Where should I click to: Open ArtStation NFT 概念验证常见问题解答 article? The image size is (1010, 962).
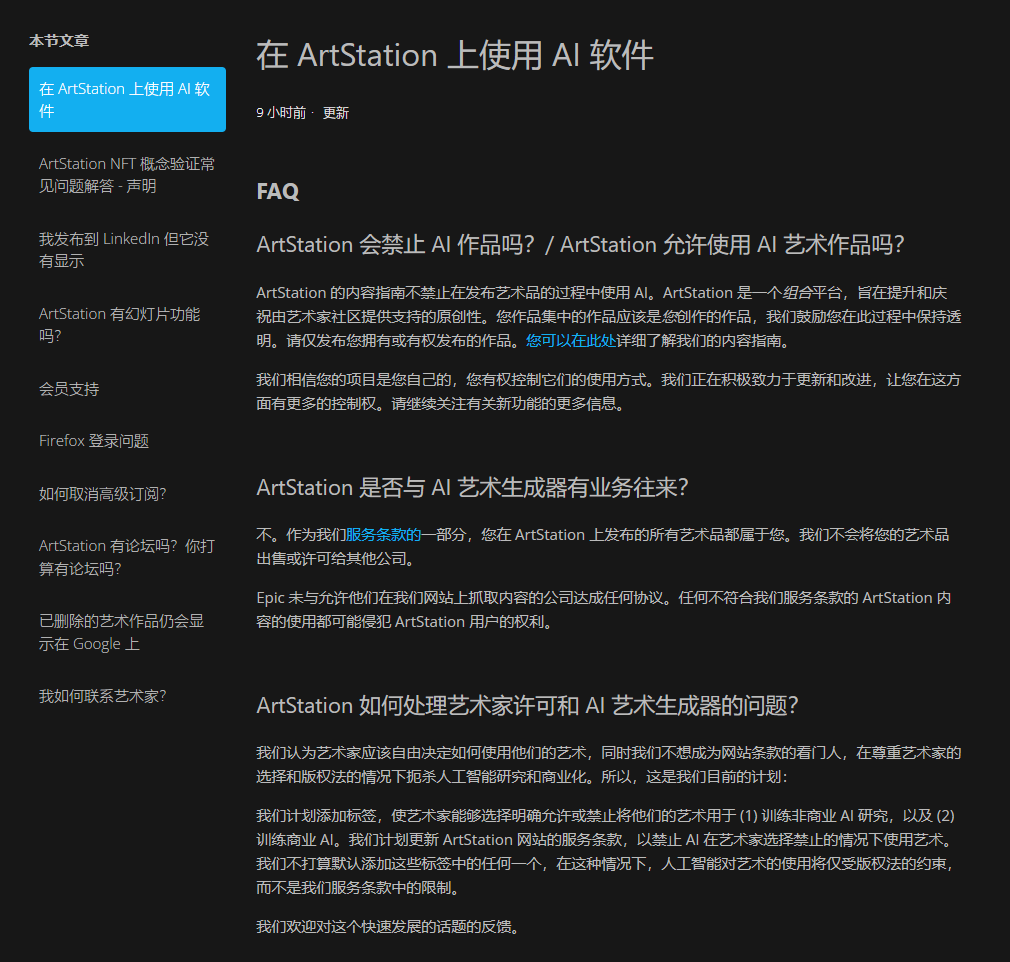pyautogui.click(x=127, y=175)
